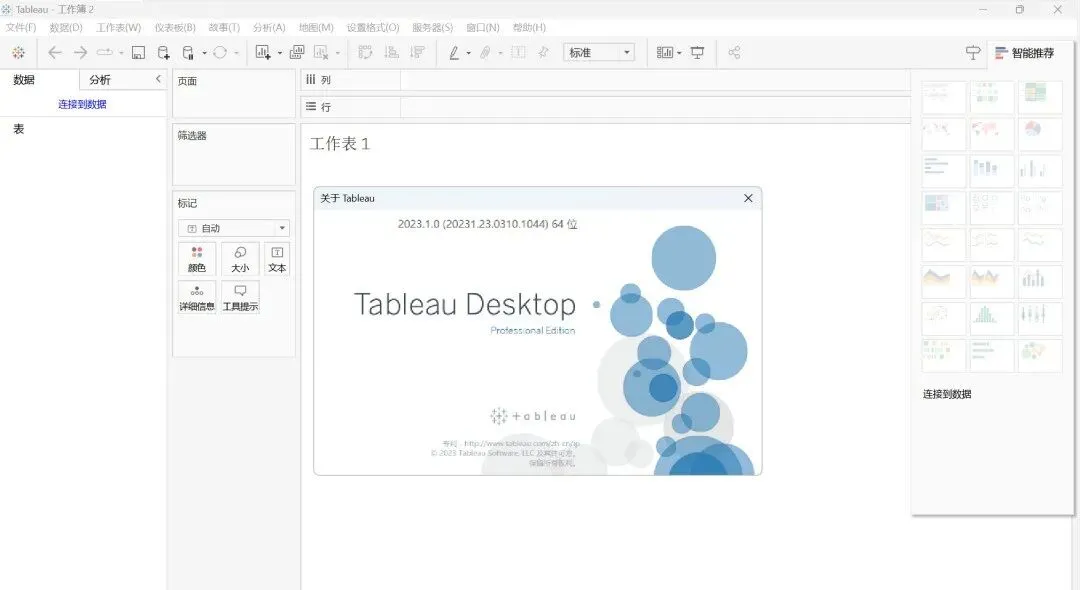This screenshot has height=590, width=1080.
Task: Click the presentation mode icon
Action: tap(697, 53)
